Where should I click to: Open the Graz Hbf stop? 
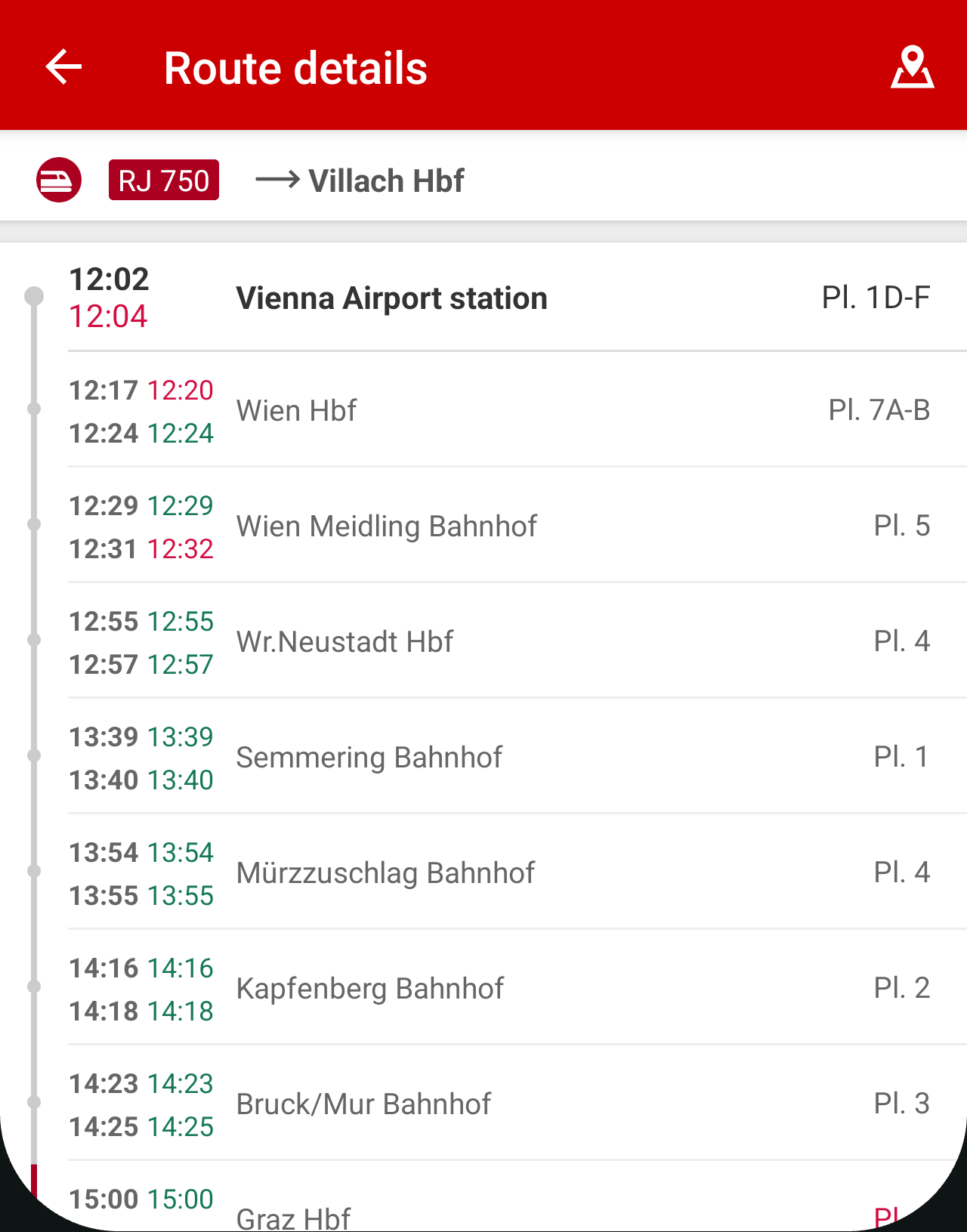pos(293,1215)
